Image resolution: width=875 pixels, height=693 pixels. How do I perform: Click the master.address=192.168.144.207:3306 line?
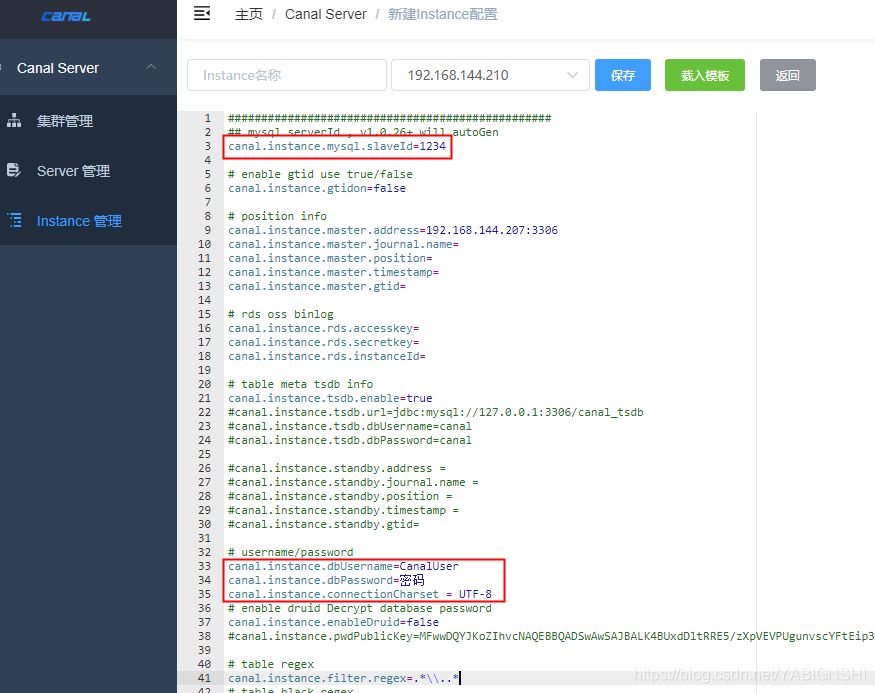pos(393,230)
